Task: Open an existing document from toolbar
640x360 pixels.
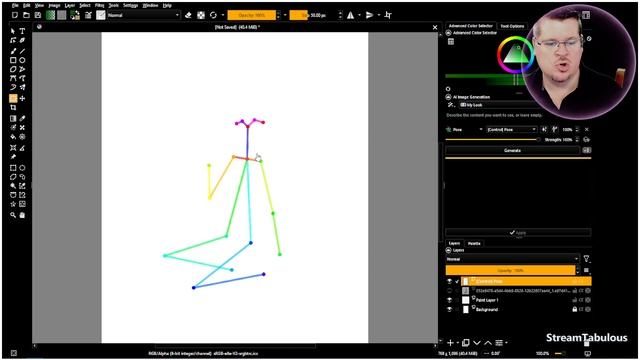Action: pyautogui.click(x=26, y=15)
